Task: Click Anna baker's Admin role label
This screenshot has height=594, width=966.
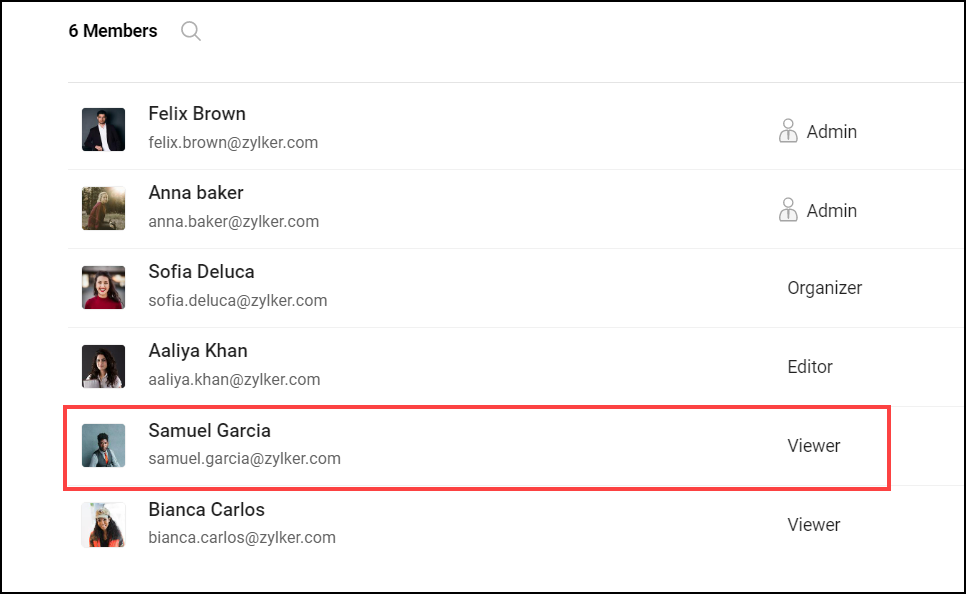Action: point(832,211)
